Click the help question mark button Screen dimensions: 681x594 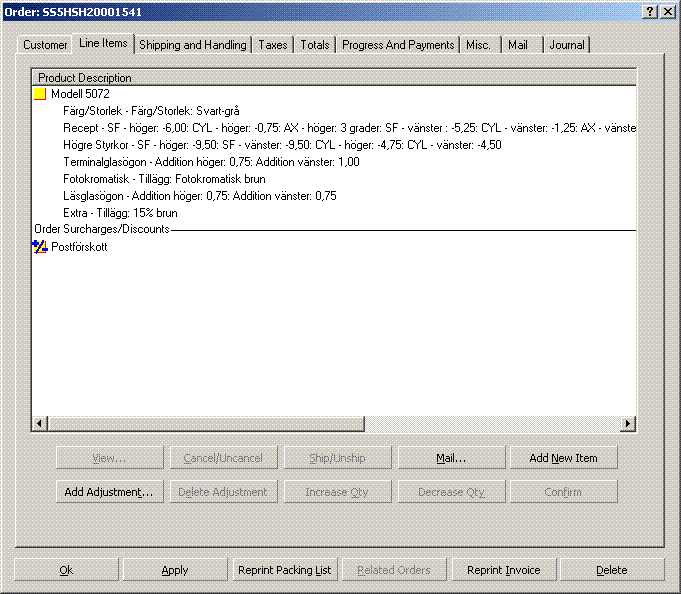click(x=650, y=10)
